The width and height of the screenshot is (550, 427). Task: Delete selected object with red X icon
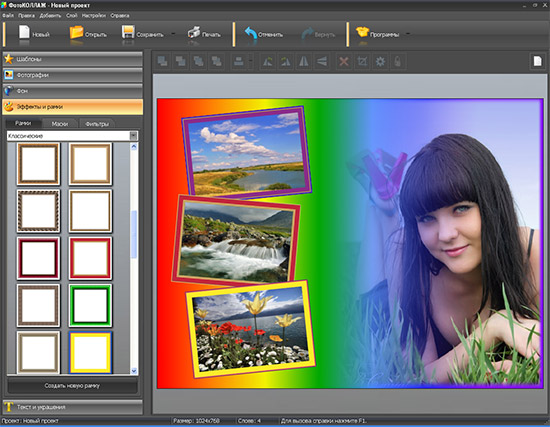point(344,61)
